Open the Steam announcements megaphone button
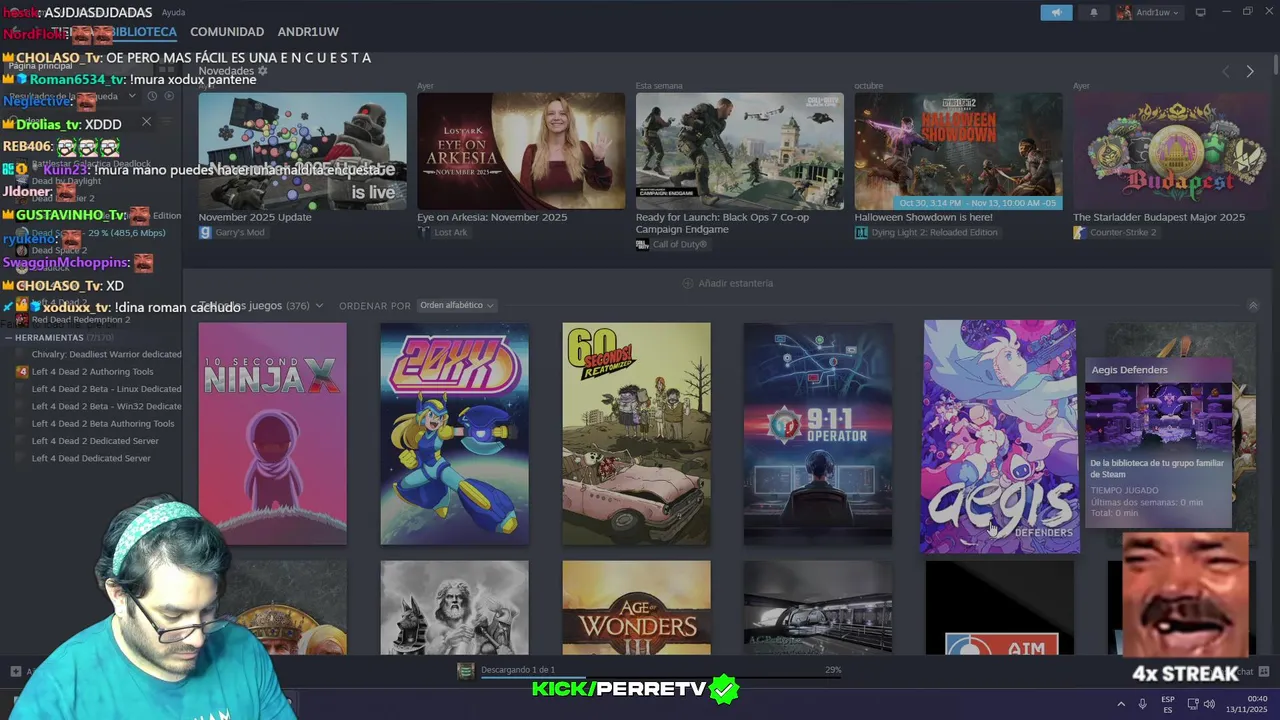The height and width of the screenshot is (720, 1280). point(1056,13)
